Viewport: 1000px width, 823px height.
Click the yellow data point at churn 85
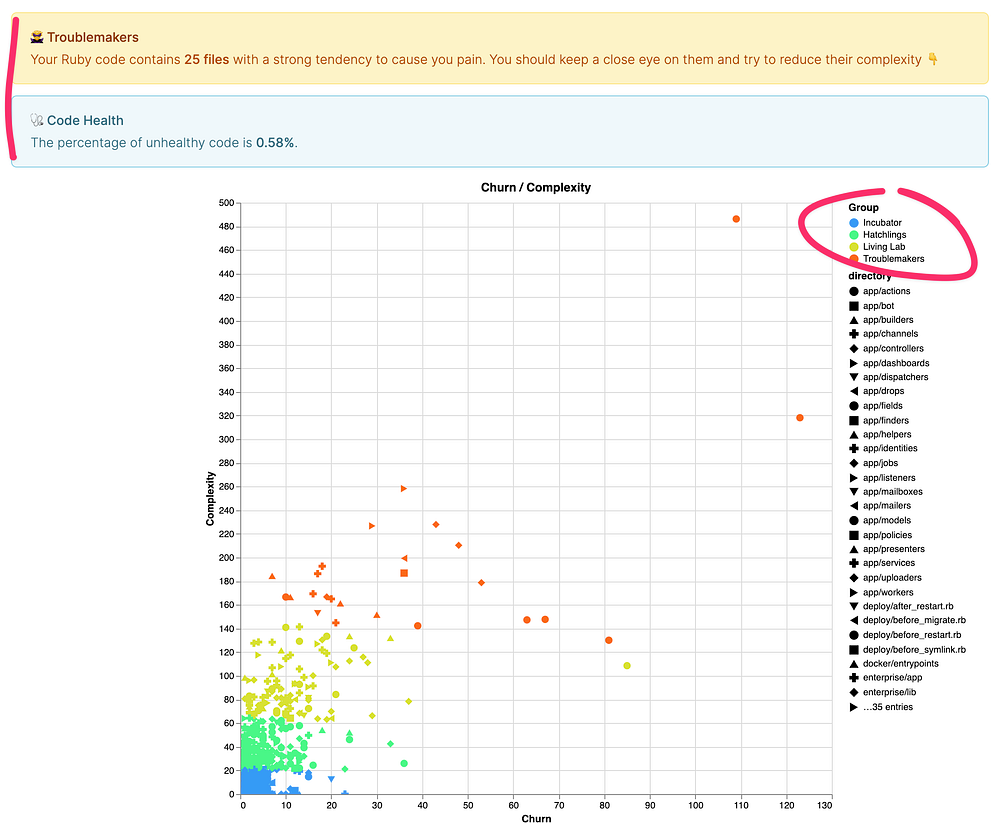627,666
